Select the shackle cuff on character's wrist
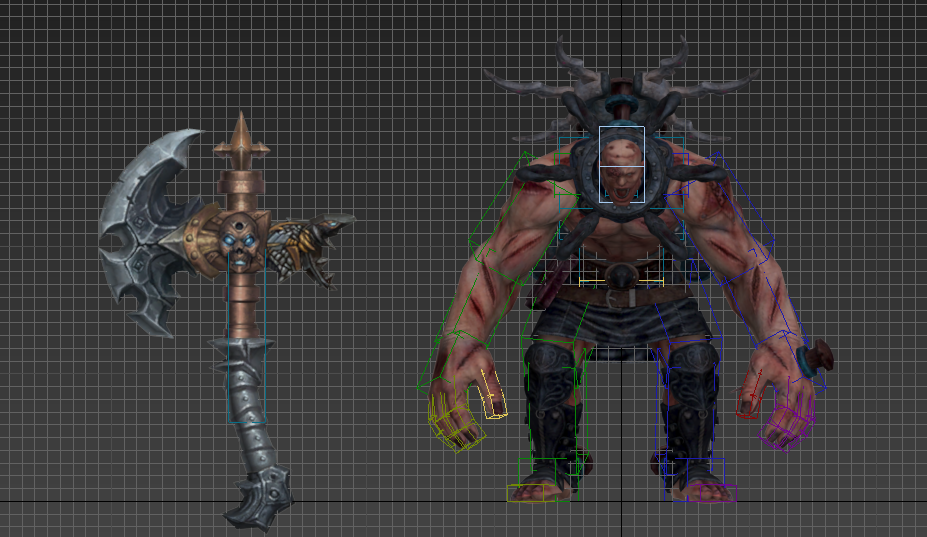The height and width of the screenshot is (537, 927). [x=813, y=358]
